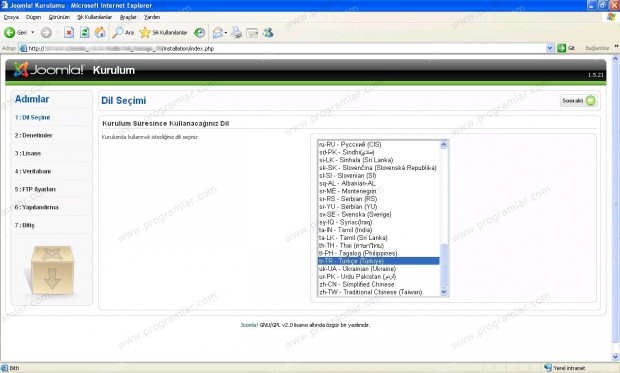Open the Düzen menu
620x373 pixels.
click(x=34, y=17)
